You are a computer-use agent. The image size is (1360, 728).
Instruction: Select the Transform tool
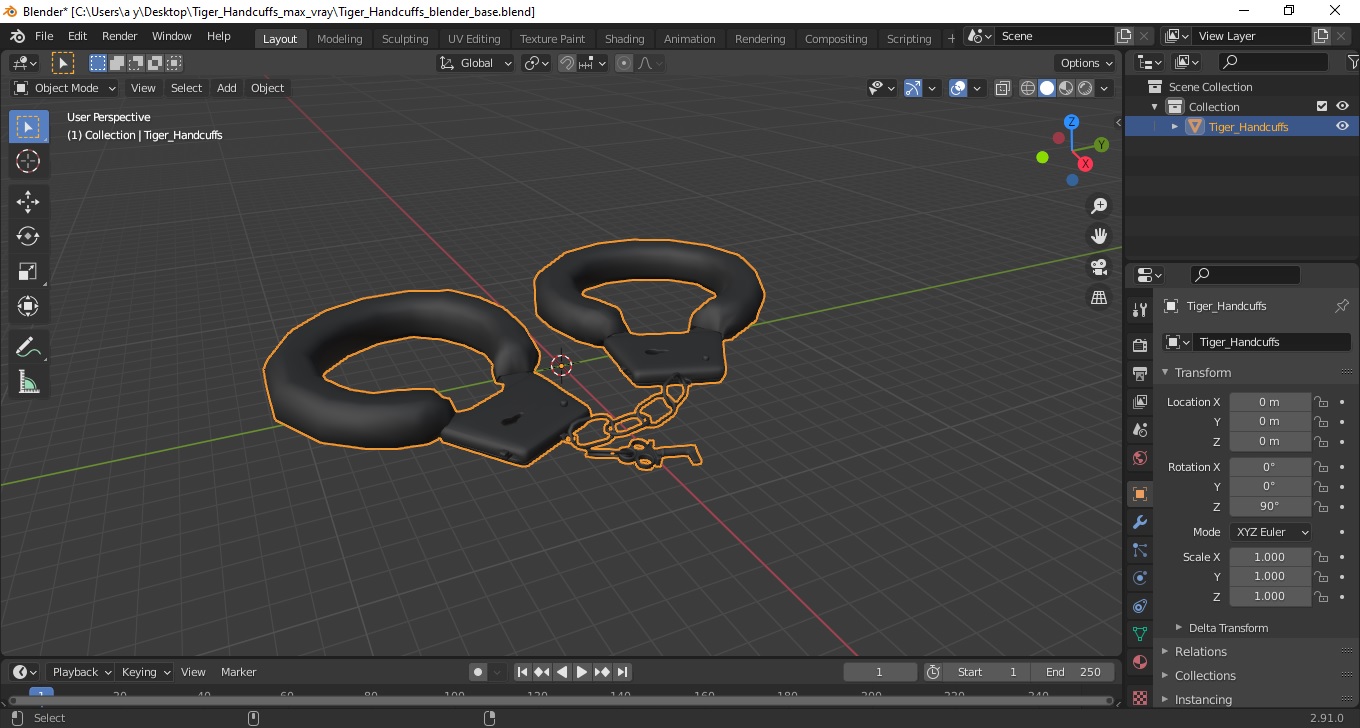coord(28,306)
